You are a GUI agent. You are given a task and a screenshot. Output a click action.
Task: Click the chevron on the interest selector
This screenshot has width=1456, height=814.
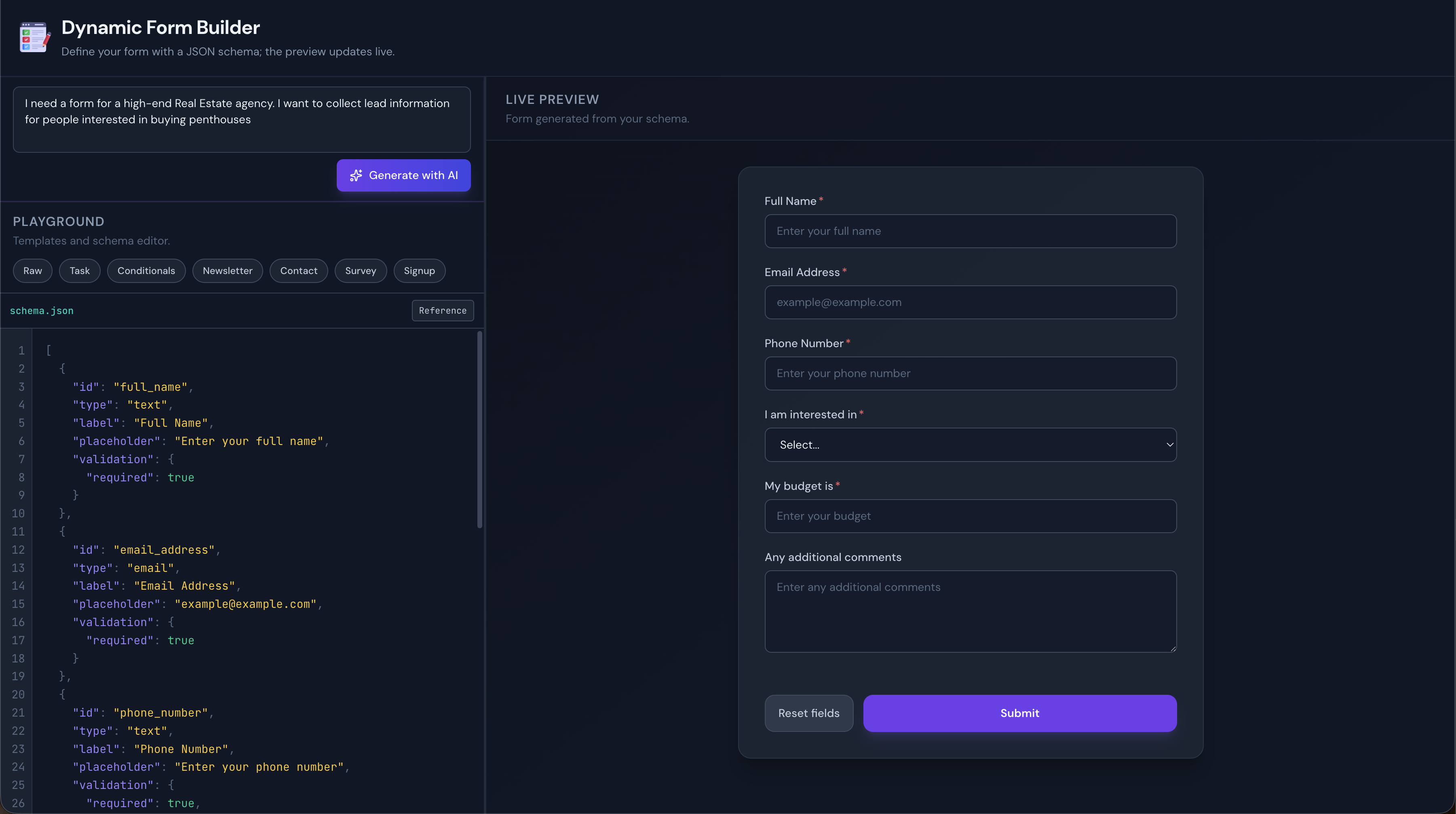coord(1169,445)
